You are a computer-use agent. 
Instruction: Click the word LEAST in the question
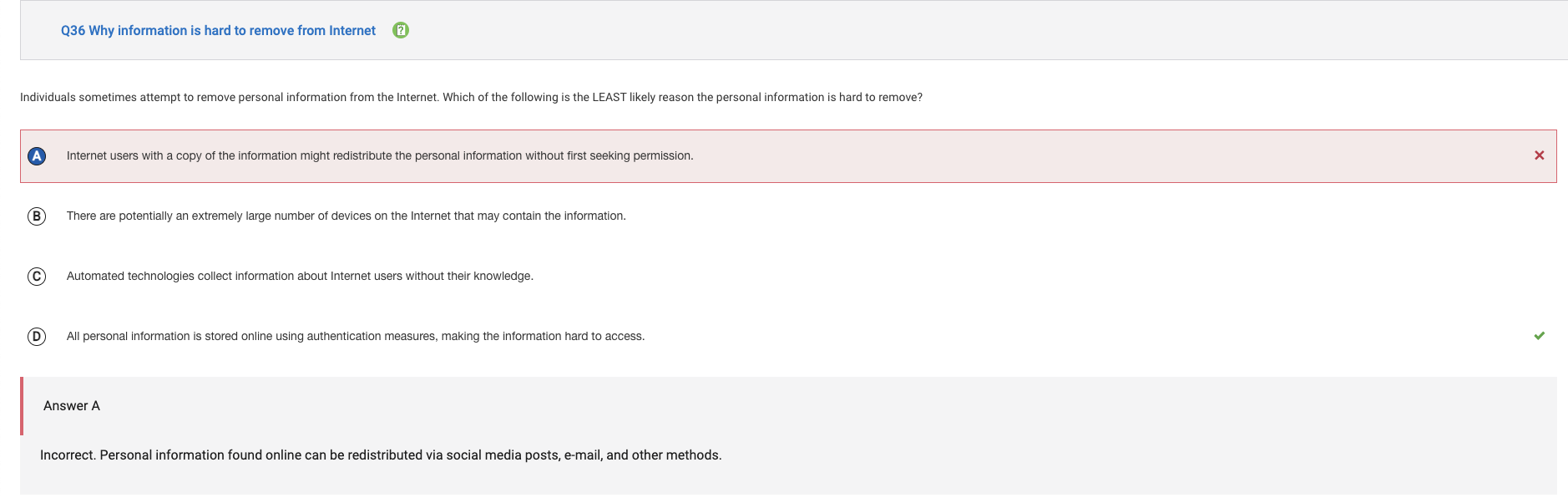click(x=609, y=97)
